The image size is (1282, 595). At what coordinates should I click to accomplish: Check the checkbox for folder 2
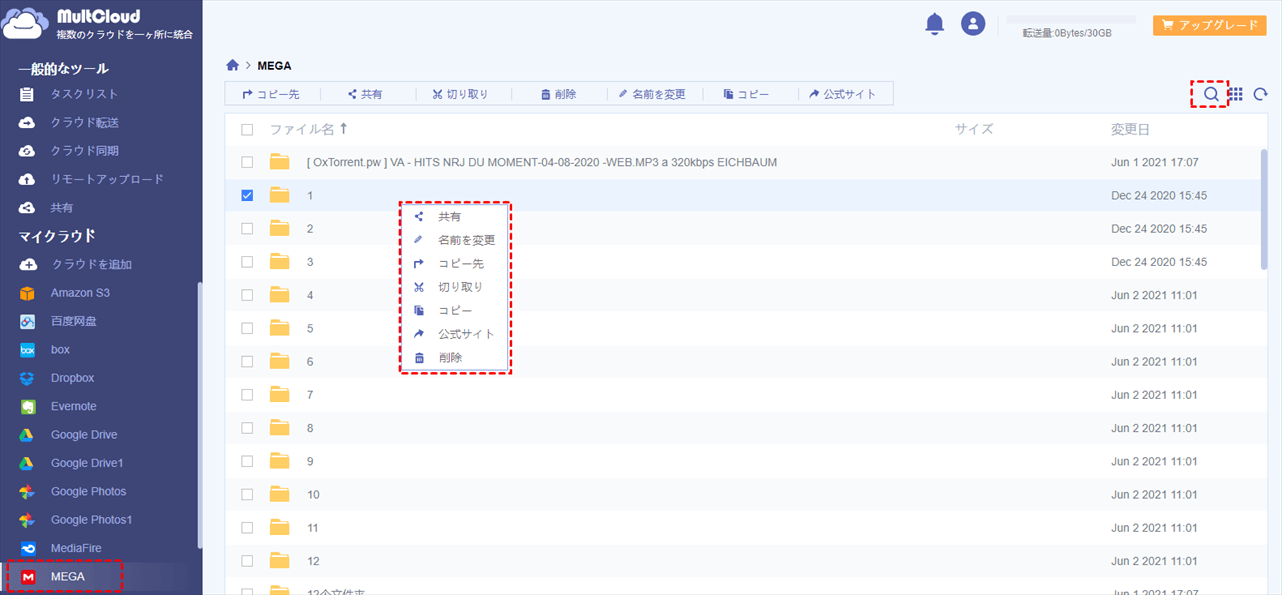(247, 228)
